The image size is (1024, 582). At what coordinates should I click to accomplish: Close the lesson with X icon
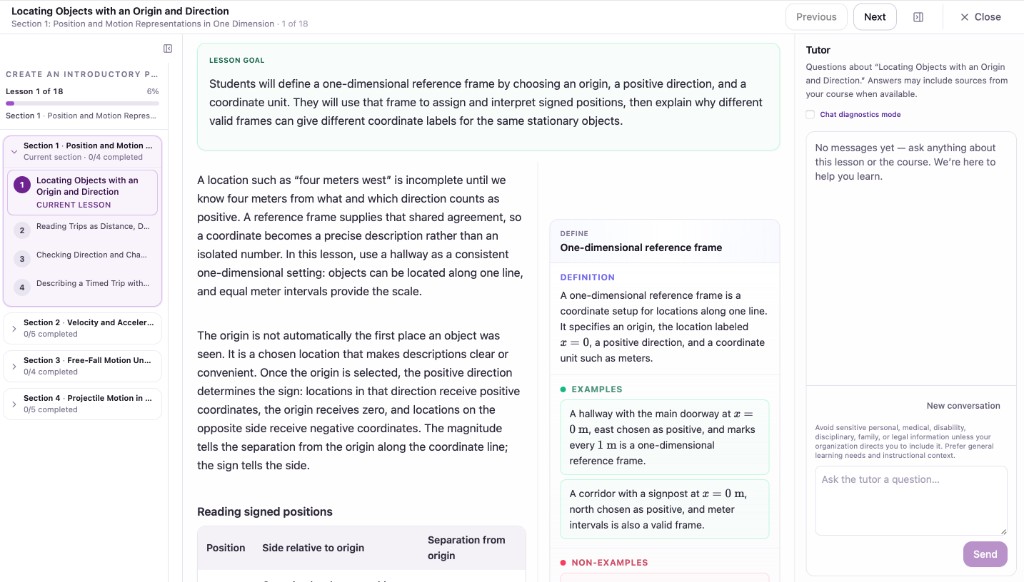click(x=965, y=17)
